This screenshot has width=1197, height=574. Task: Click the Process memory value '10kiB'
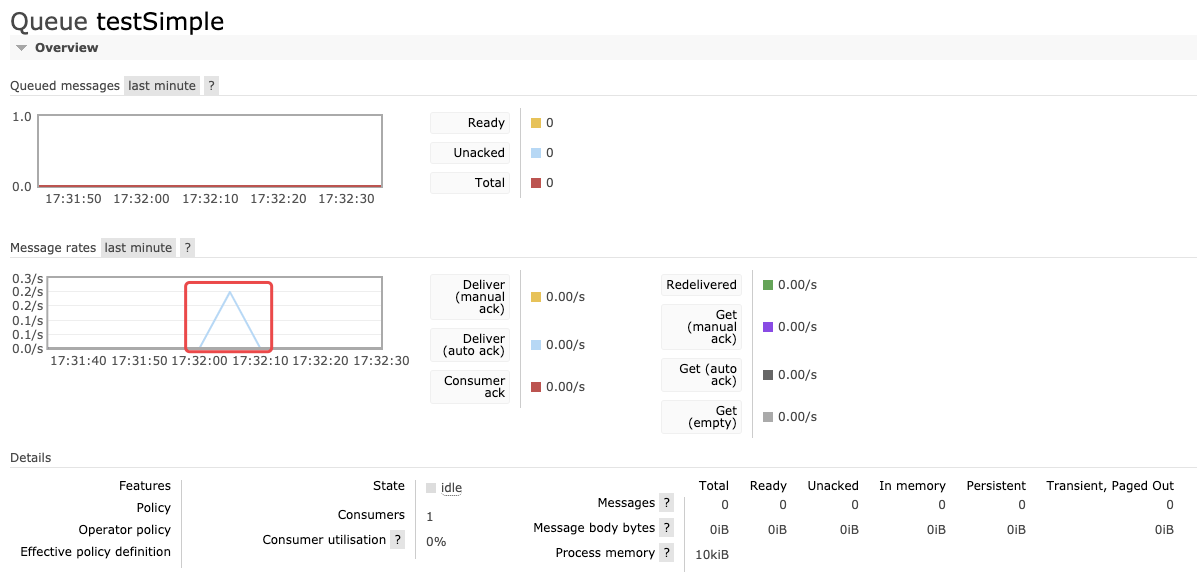711,554
